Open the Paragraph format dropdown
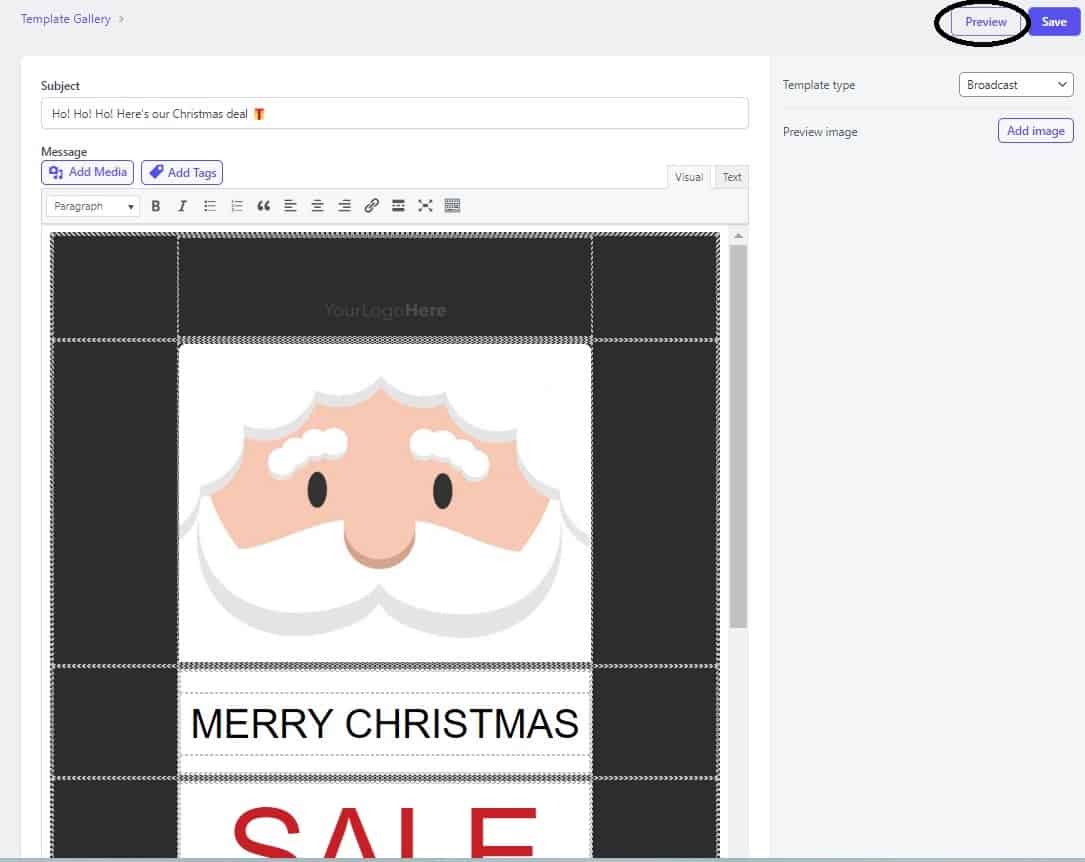 [x=93, y=206]
